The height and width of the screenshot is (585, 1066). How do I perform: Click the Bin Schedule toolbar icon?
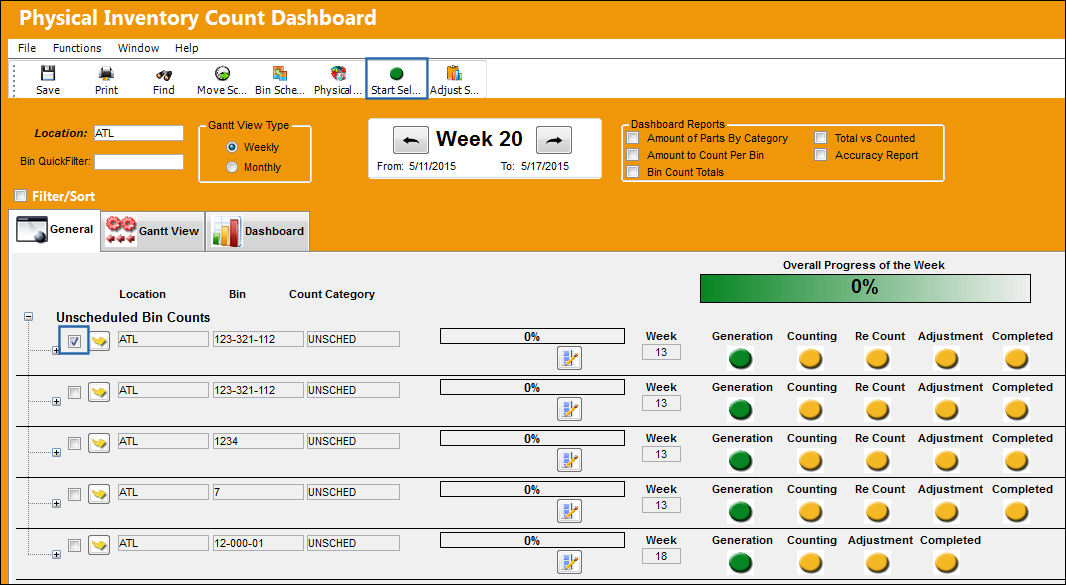[279, 73]
